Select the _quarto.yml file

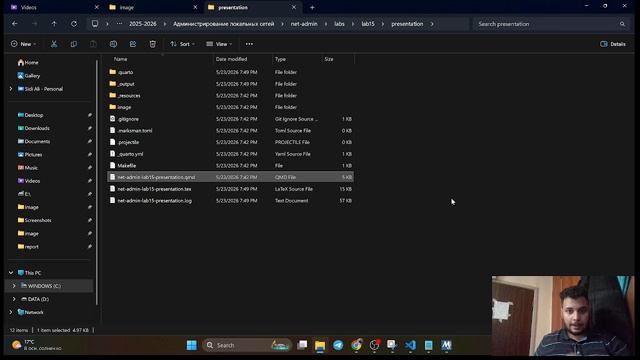[x=230, y=154]
